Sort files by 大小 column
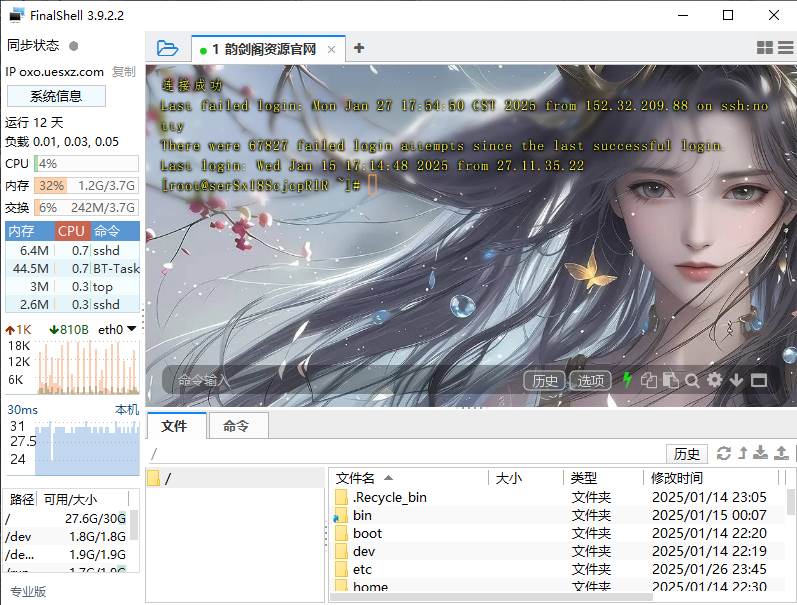 (x=526, y=478)
